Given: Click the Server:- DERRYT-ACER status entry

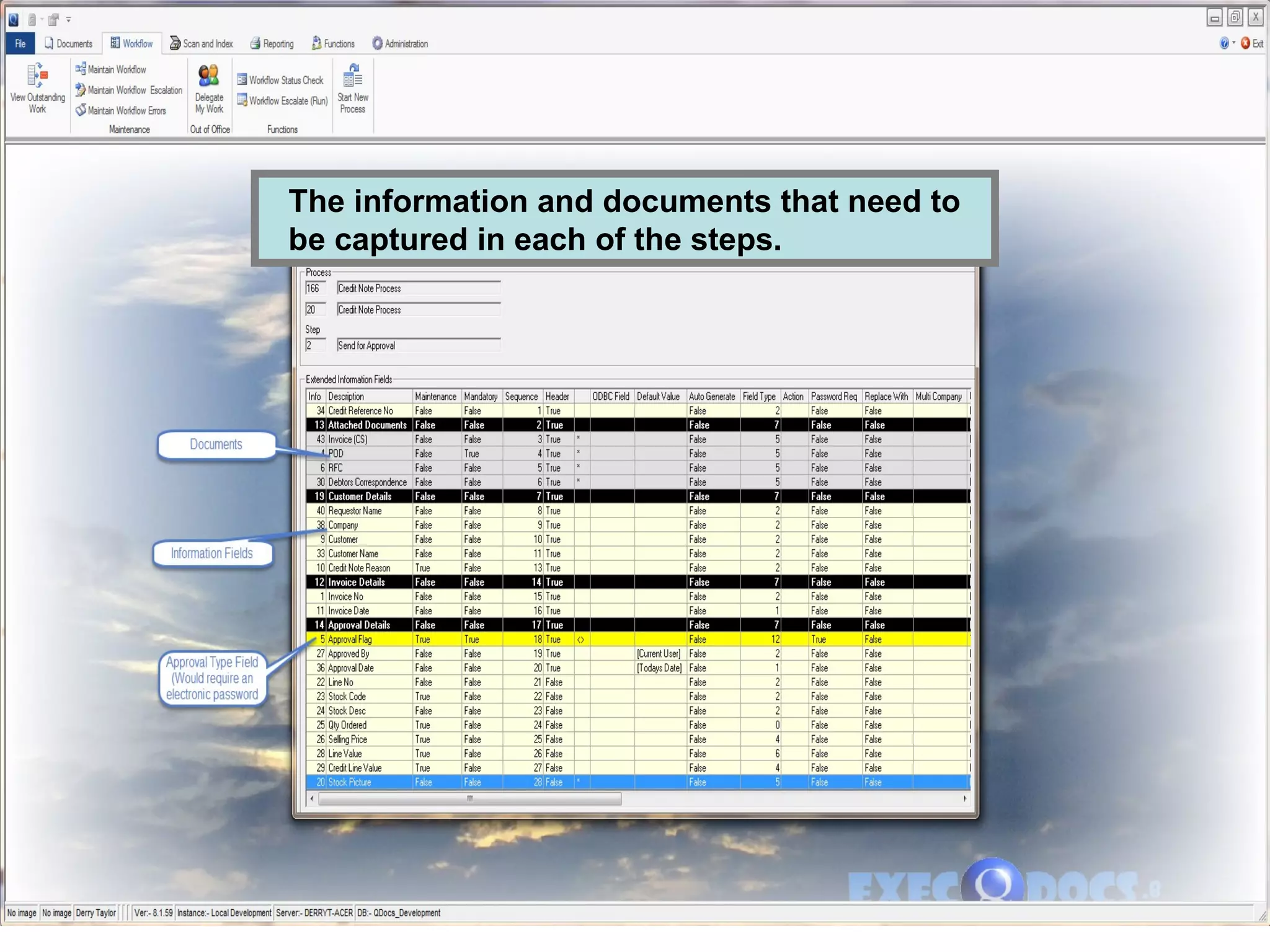Looking at the screenshot, I should tap(314, 912).
